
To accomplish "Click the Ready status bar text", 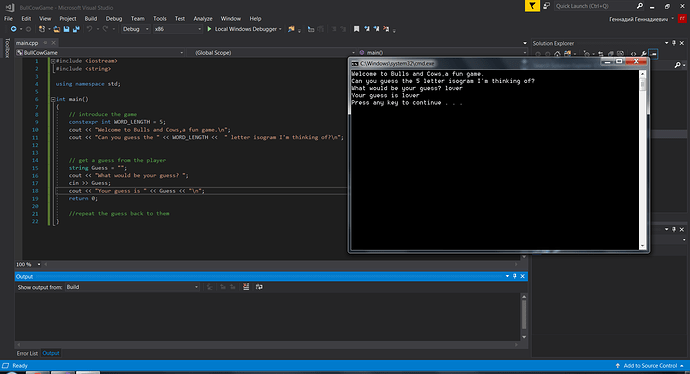I will (x=20, y=366).
